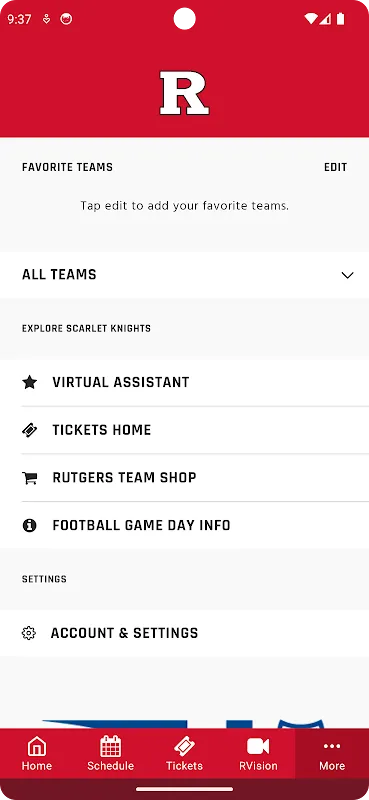Switch to the Tickets bottom tab
369x800 pixels.
[x=184, y=754]
